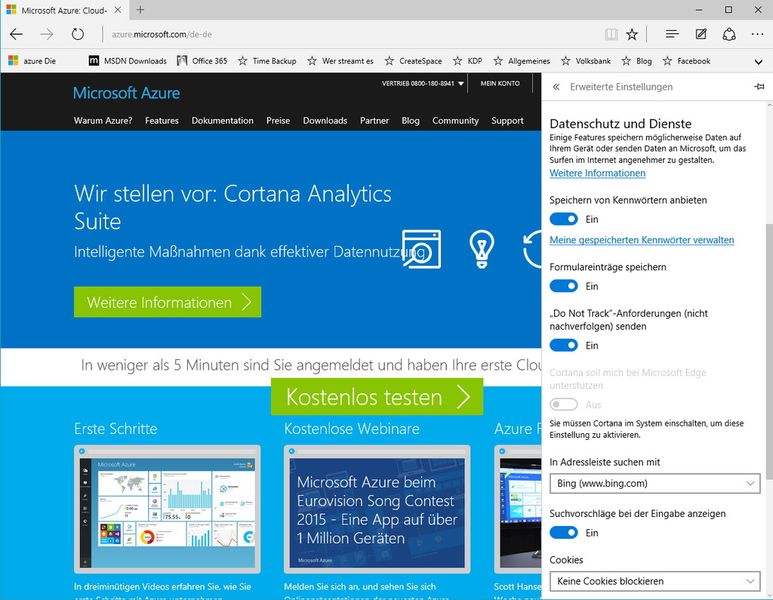Image resolution: width=773 pixels, height=600 pixels.
Task: Toggle Formulareinträge speichern switch
Action: click(563, 286)
